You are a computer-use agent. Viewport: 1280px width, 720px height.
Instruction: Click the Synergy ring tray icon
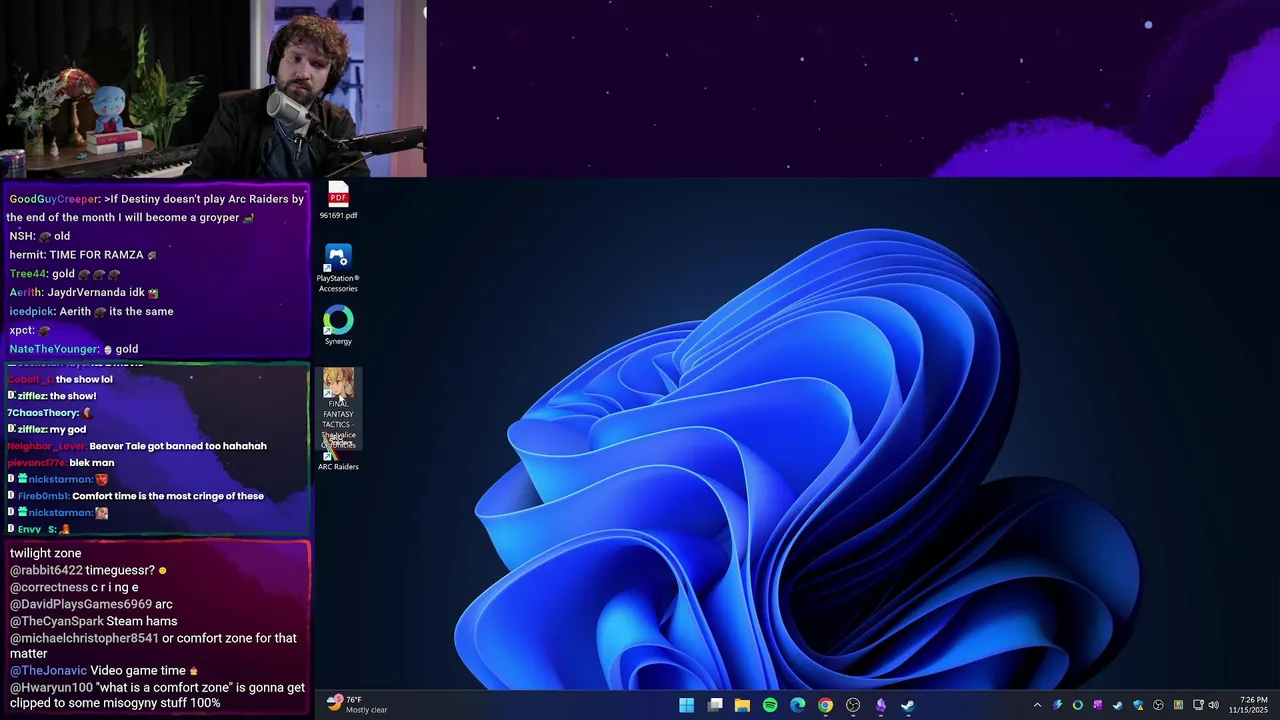1077,705
